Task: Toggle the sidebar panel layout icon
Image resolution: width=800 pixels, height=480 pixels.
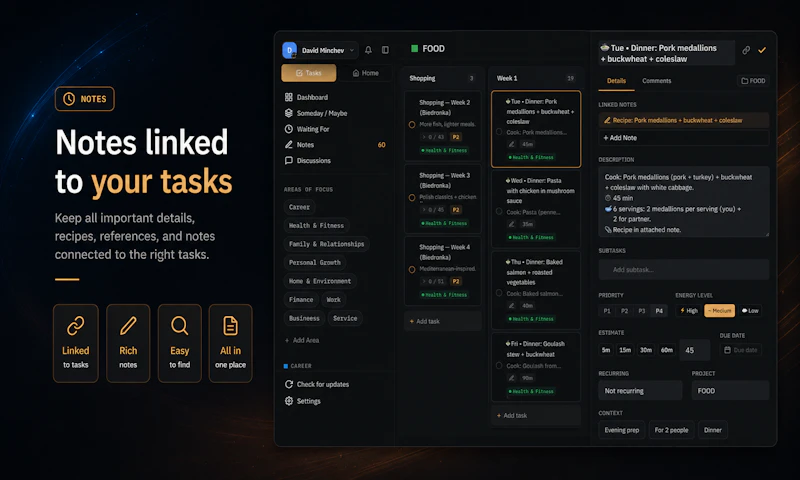Action: [x=385, y=50]
